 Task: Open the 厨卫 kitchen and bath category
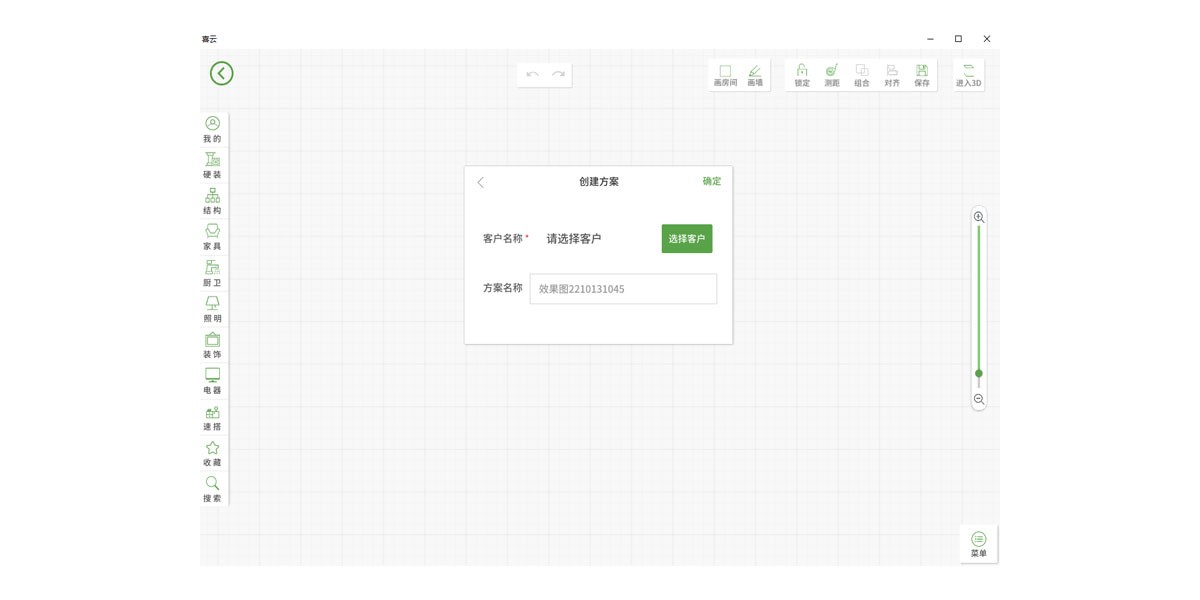point(212,273)
